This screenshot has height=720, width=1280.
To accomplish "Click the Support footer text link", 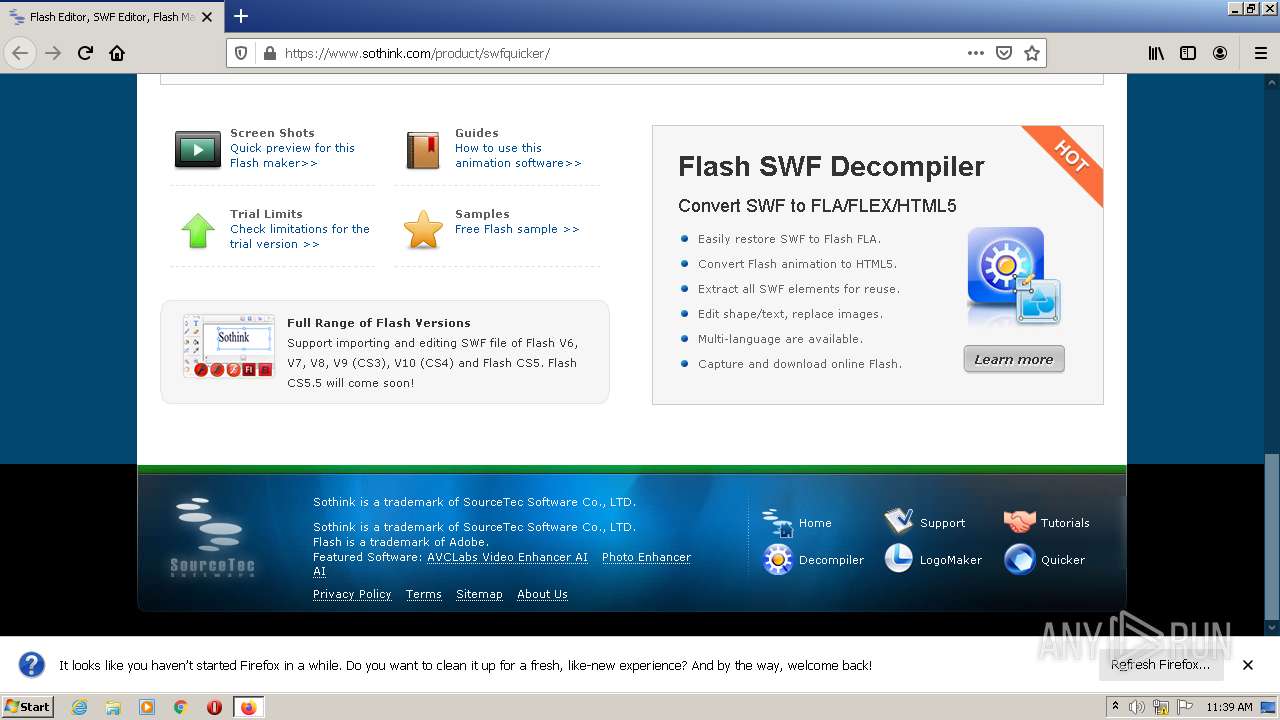I will pyautogui.click(x=942, y=522).
